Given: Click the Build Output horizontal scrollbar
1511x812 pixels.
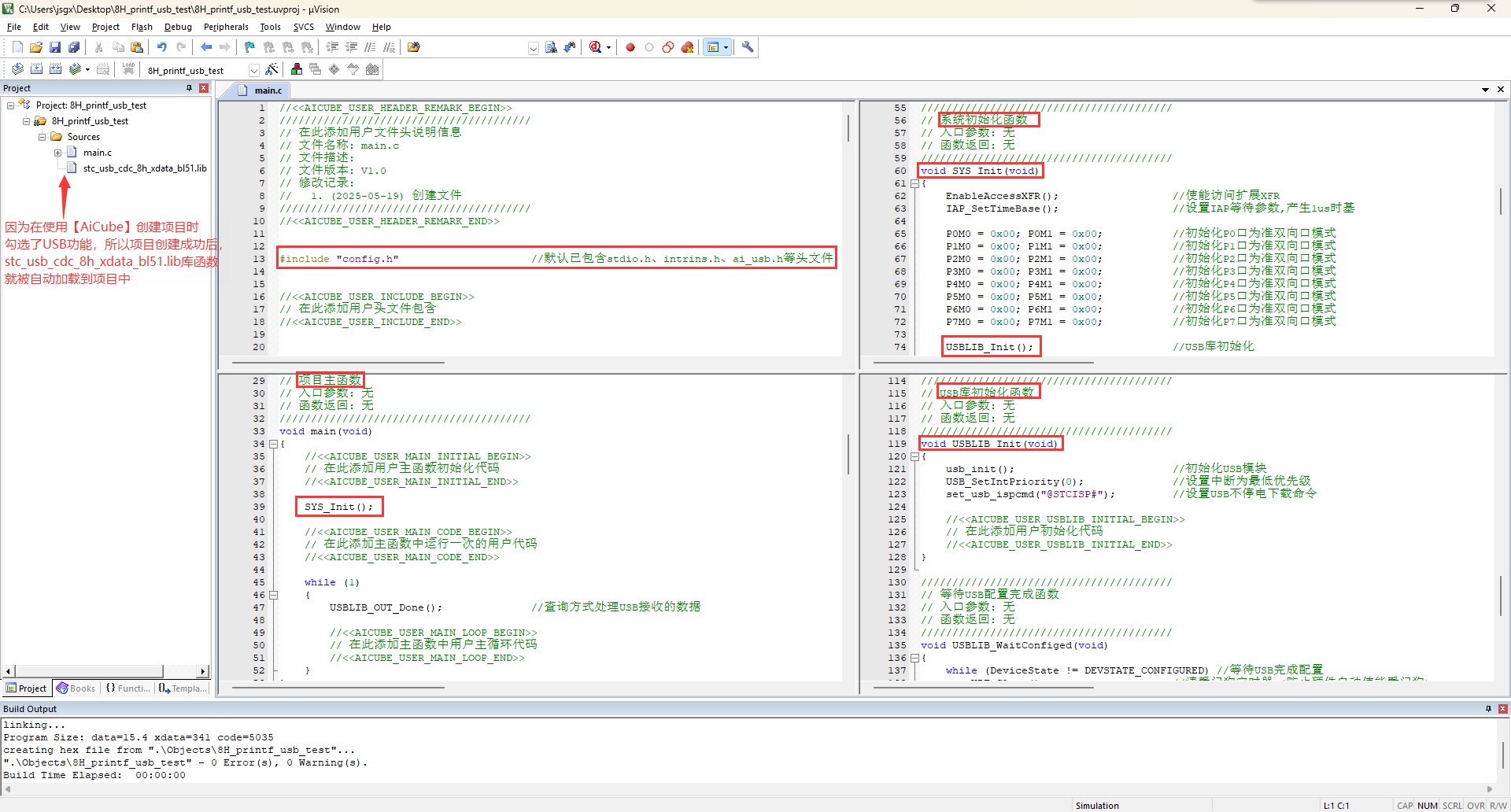Looking at the screenshot, I should click(x=748, y=788).
